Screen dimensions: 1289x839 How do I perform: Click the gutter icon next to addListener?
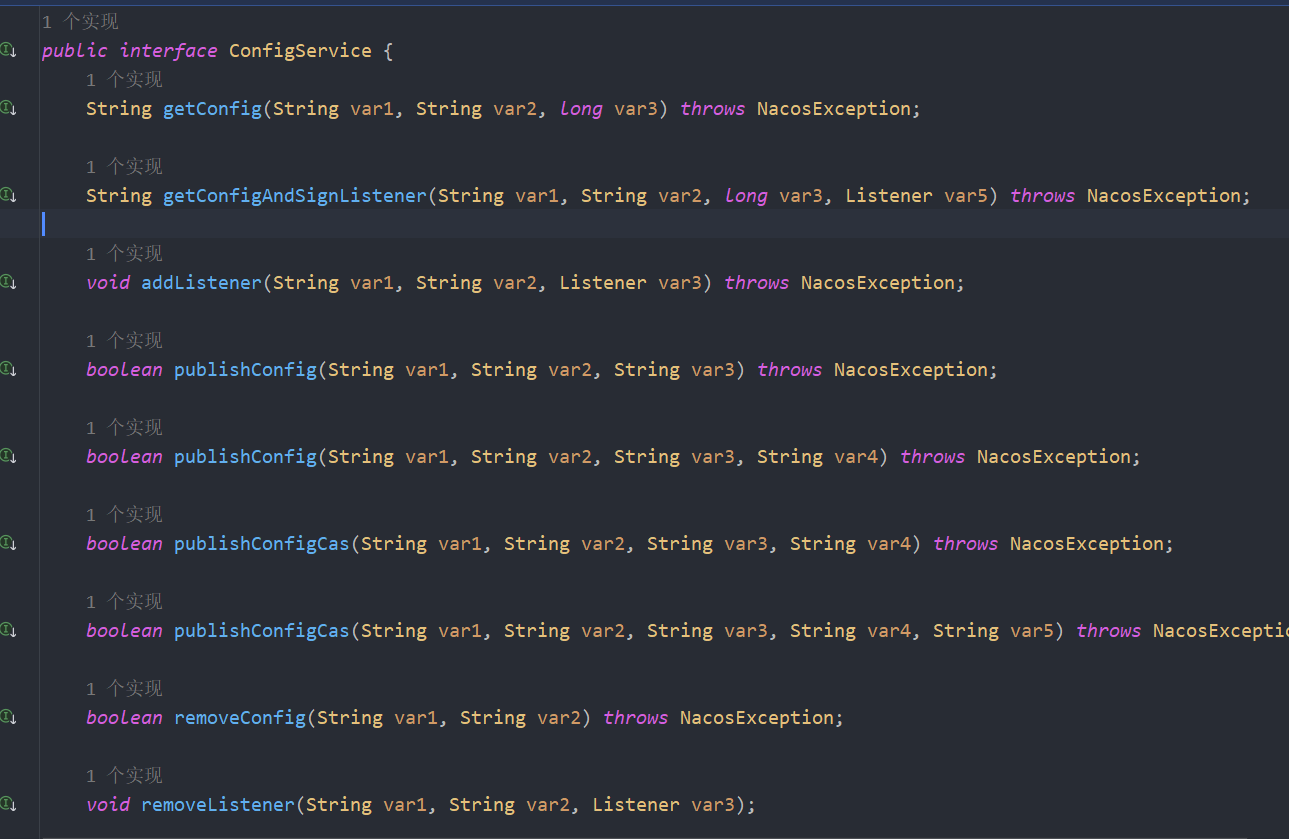(x=8, y=281)
